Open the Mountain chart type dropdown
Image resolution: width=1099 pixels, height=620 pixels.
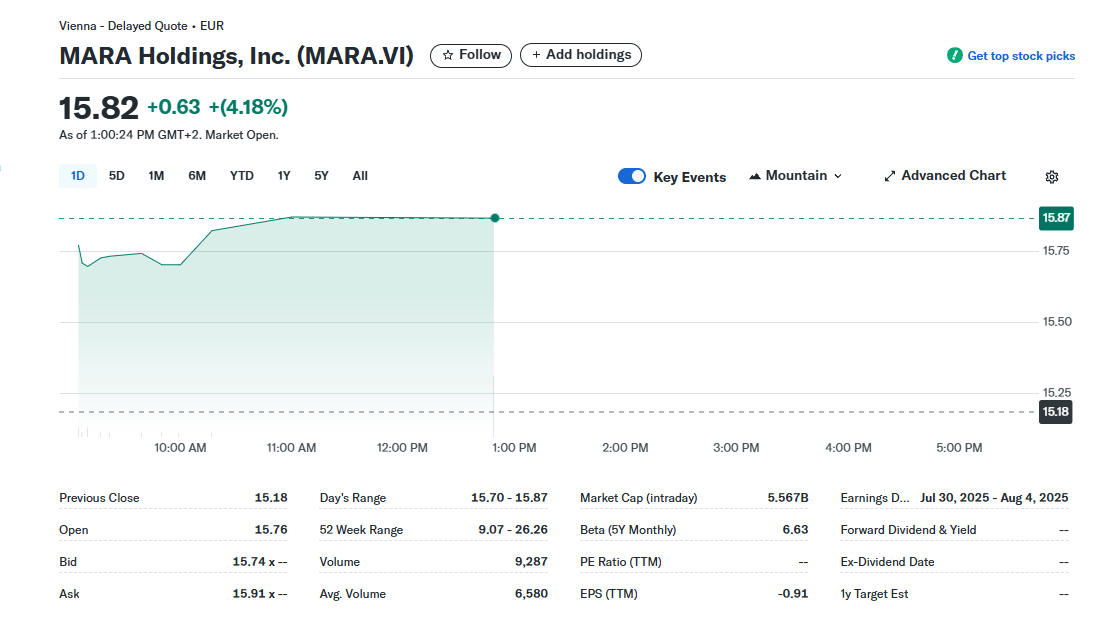[x=796, y=176]
